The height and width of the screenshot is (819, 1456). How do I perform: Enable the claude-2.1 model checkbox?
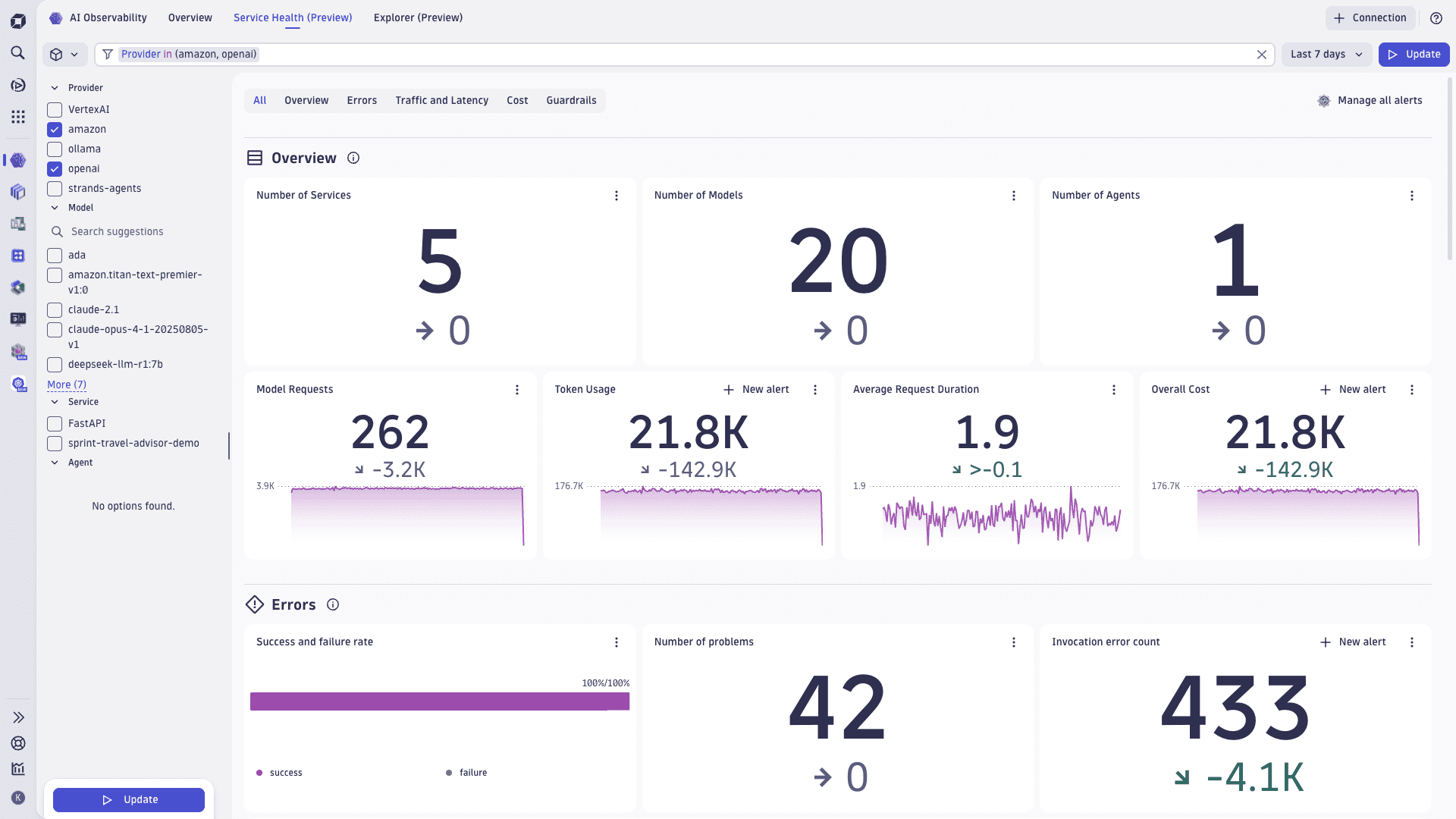54,309
